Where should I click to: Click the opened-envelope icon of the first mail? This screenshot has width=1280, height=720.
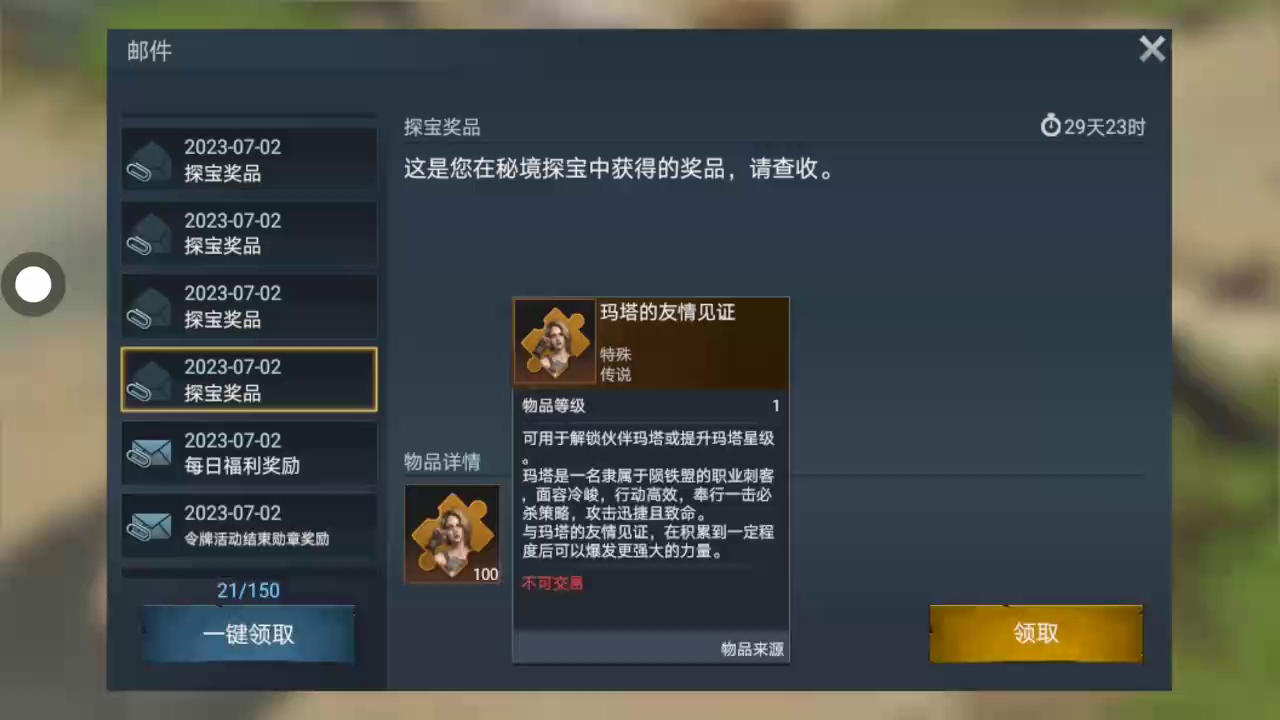pos(150,161)
